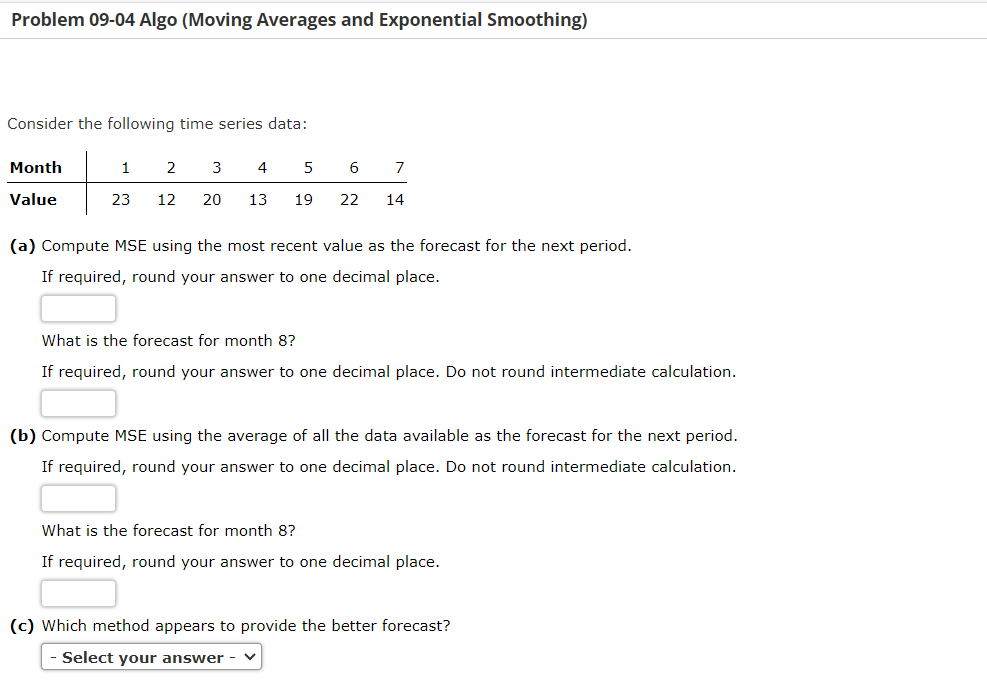Click the value 23 in the time series
This screenshot has height=688, width=987.
(120, 199)
